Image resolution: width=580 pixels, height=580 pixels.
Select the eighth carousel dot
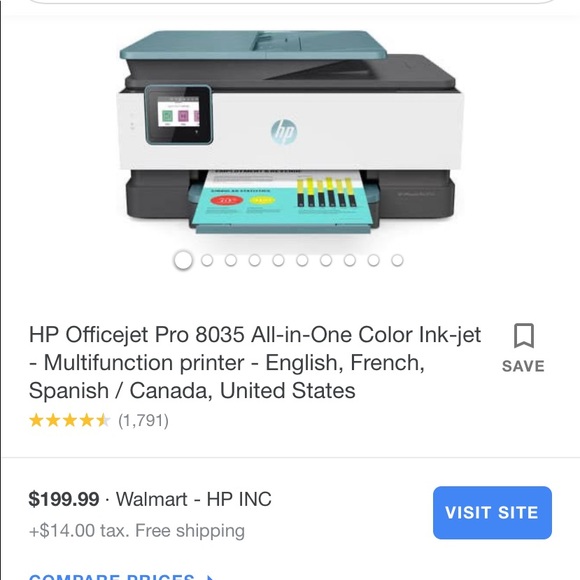(x=350, y=260)
